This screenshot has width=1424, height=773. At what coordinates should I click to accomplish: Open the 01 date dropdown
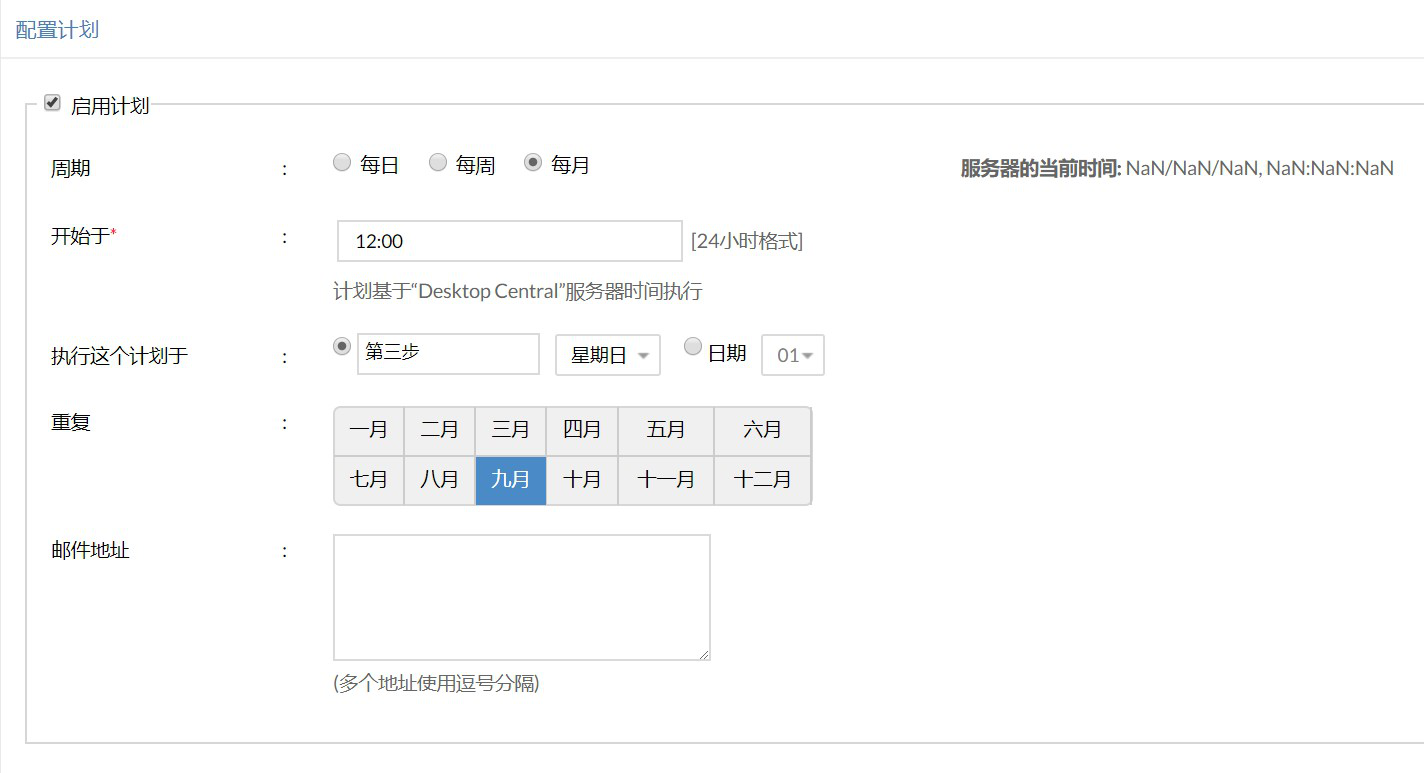coord(793,355)
